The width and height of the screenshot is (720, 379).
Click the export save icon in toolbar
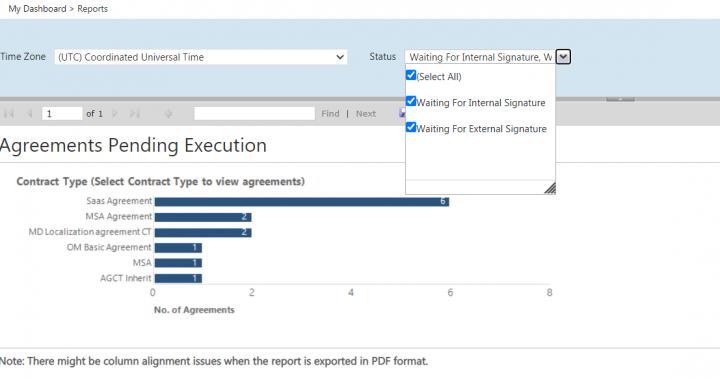(402, 113)
